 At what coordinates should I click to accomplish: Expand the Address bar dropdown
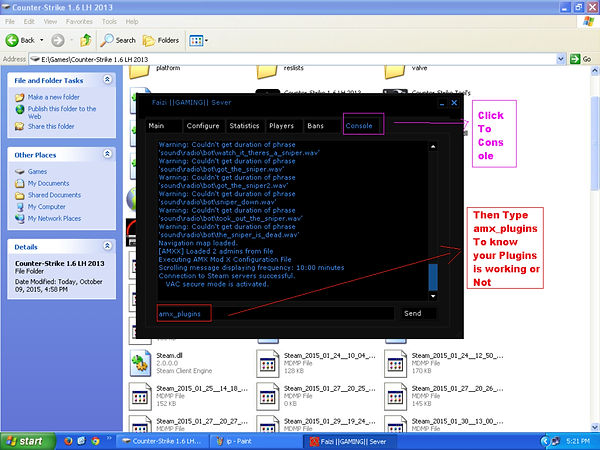pyautogui.click(x=561, y=59)
